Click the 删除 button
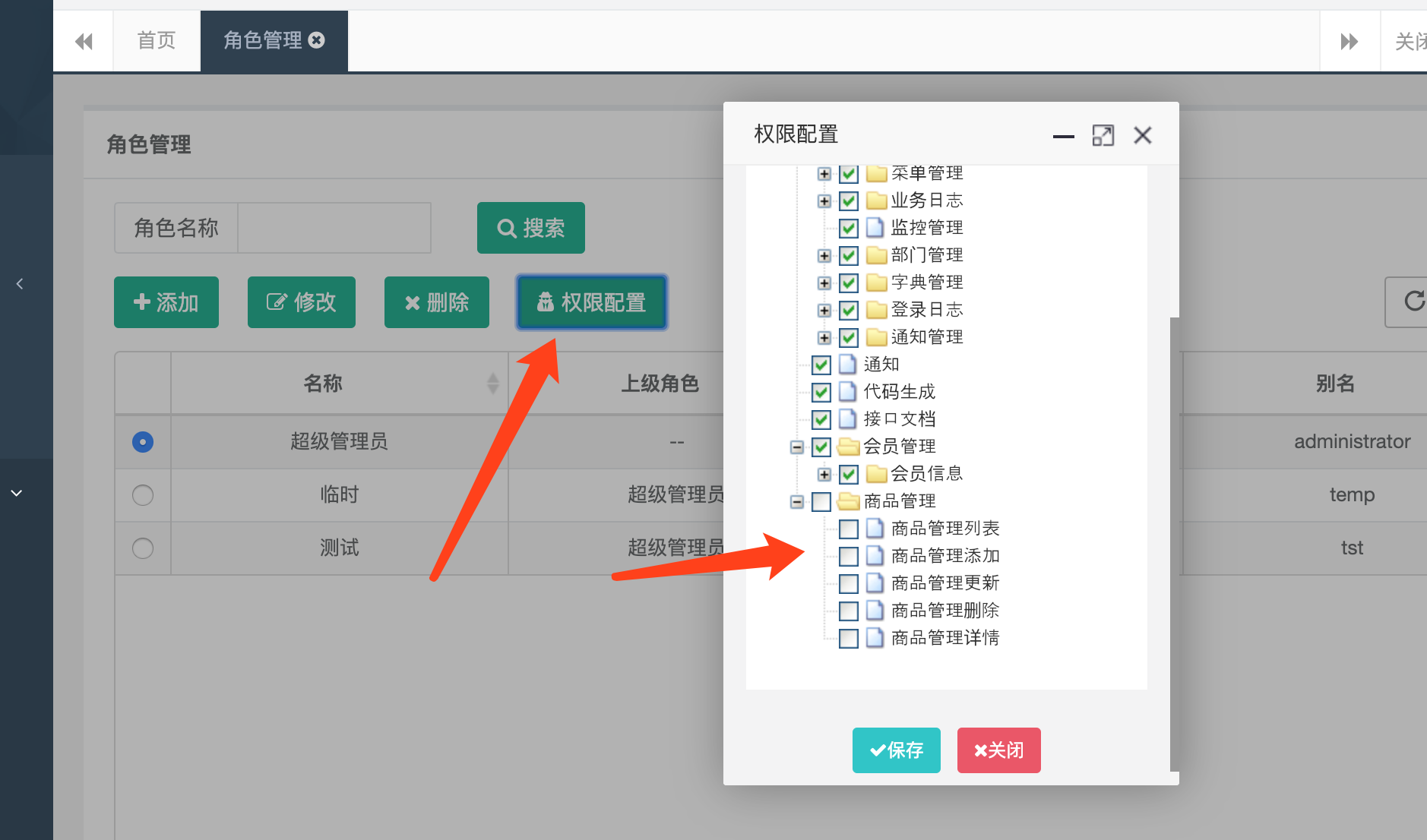Image resolution: width=1427 pixels, height=840 pixels. 437,302
